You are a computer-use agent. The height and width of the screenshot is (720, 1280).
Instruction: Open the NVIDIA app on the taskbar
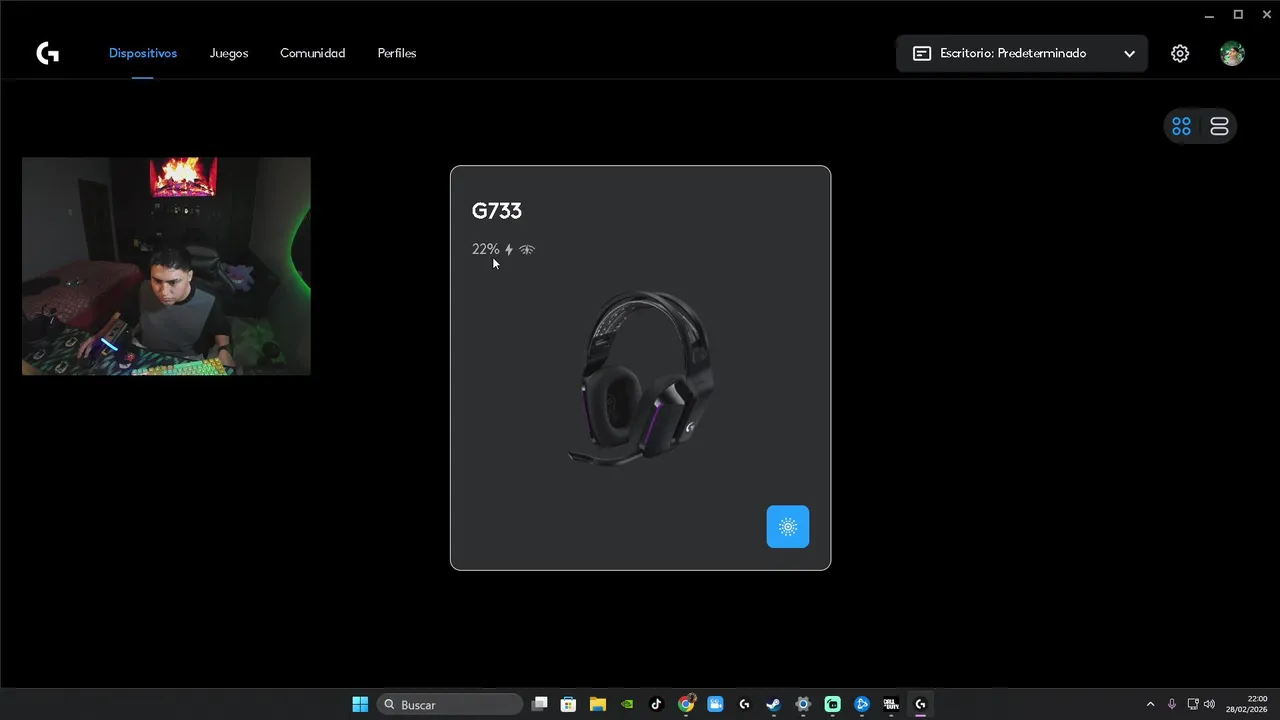tap(627, 704)
